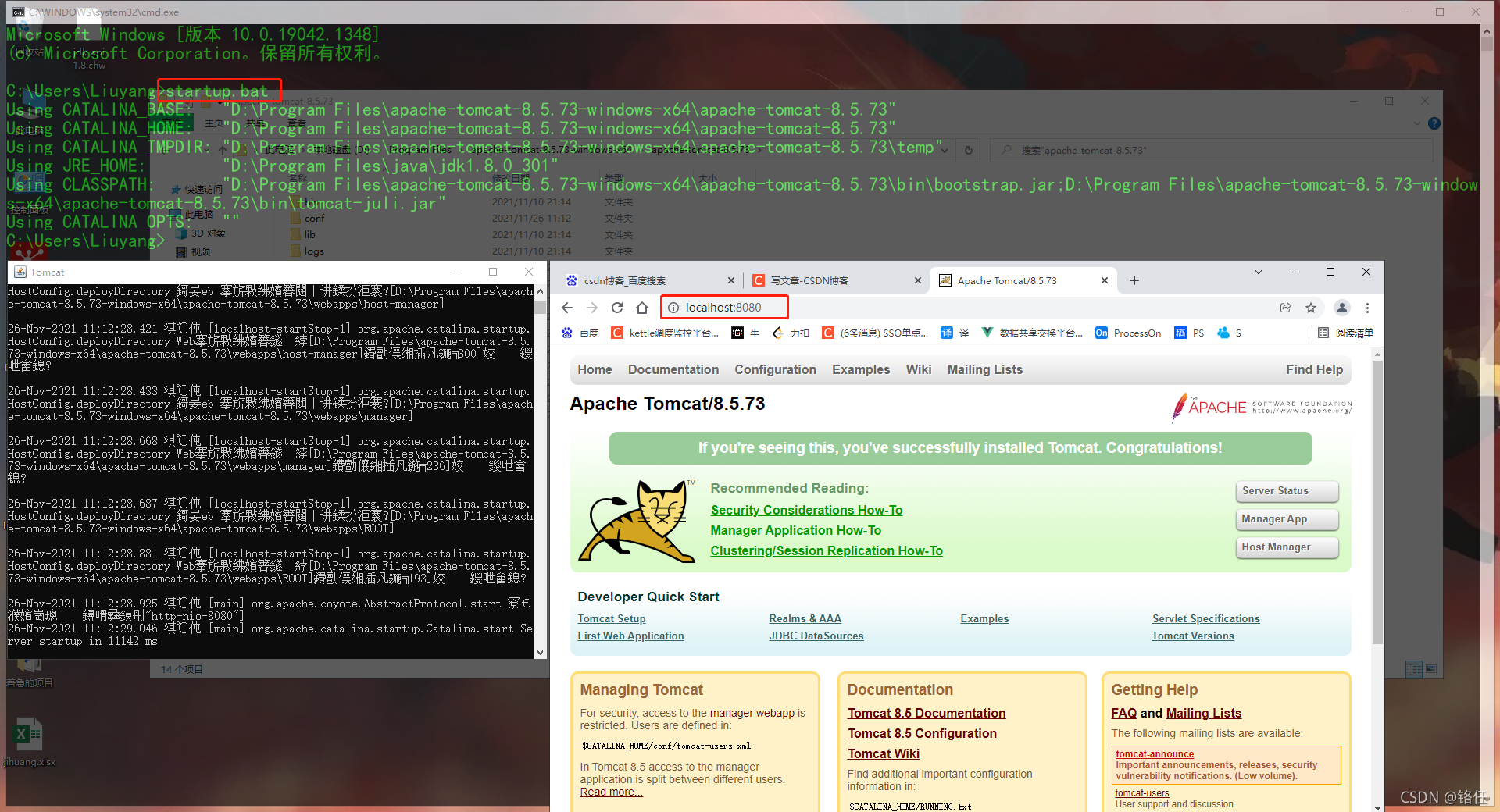The width and height of the screenshot is (1500, 812).
Task: Open Tomcat Versions link
Action: pos(1193,636)
